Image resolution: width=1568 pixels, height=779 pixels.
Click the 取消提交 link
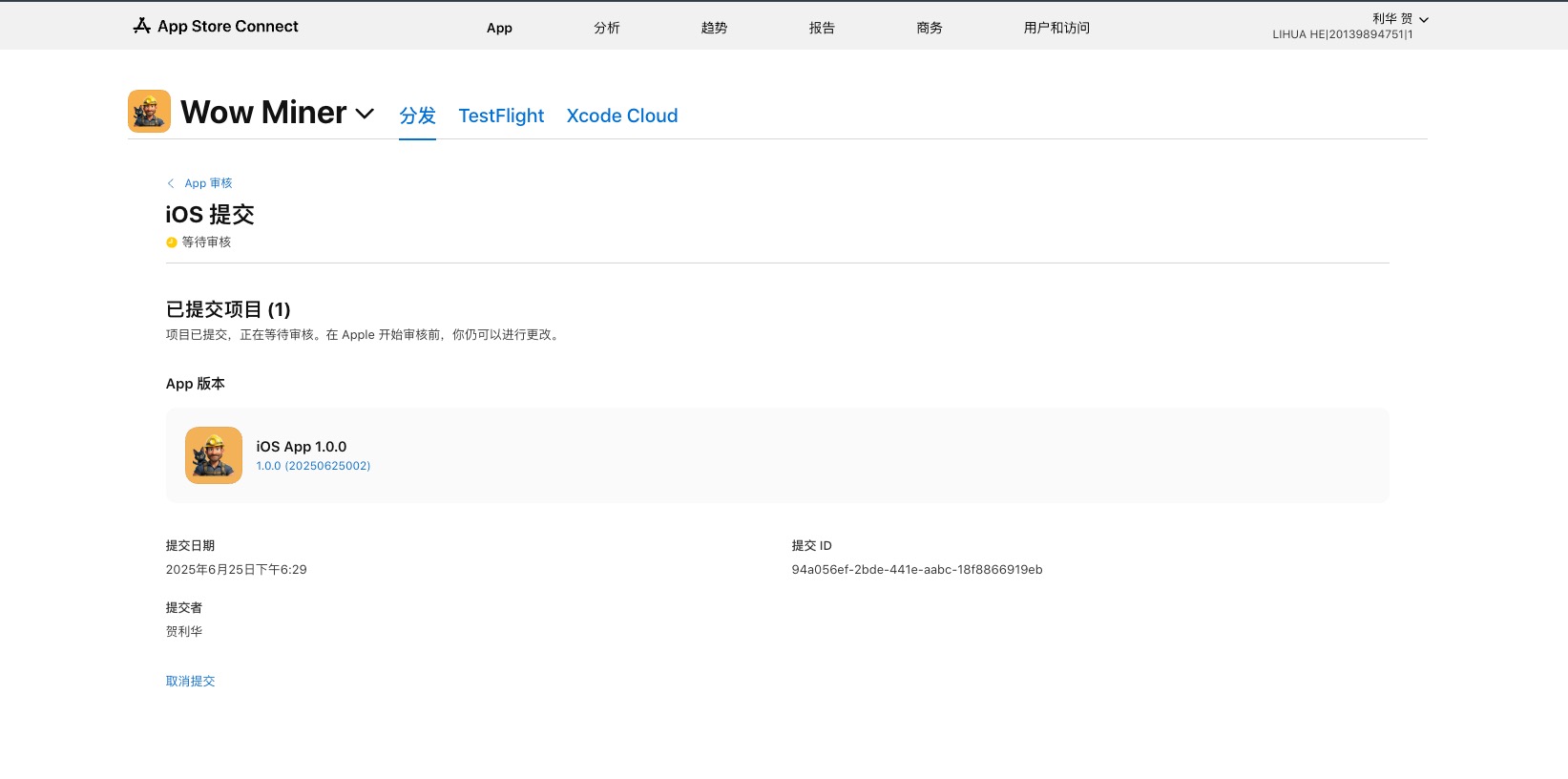191,681
